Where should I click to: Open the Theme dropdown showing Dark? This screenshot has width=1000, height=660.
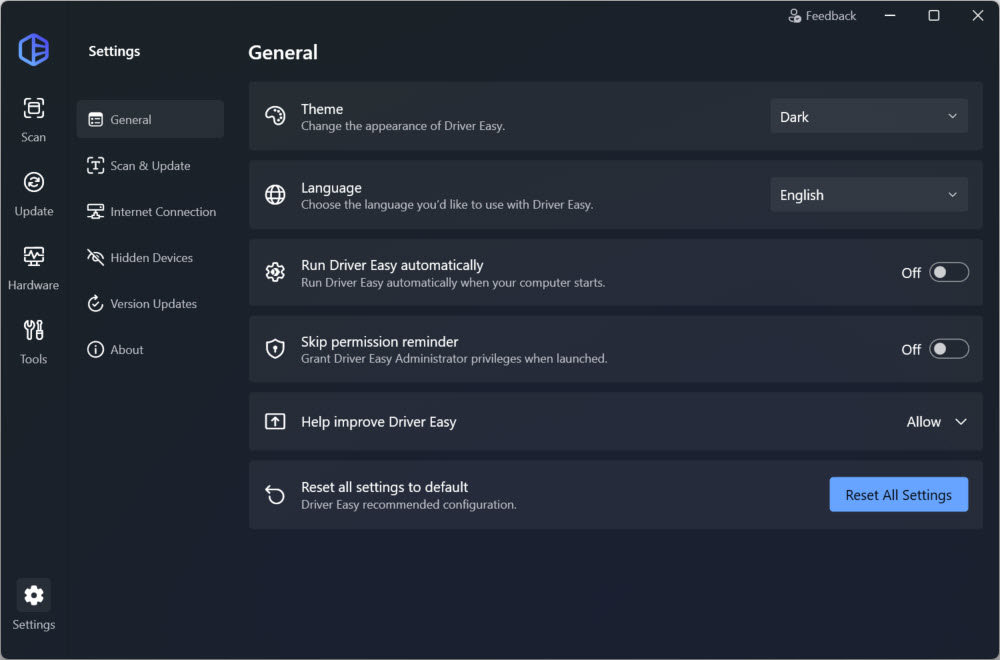point(868,117)
